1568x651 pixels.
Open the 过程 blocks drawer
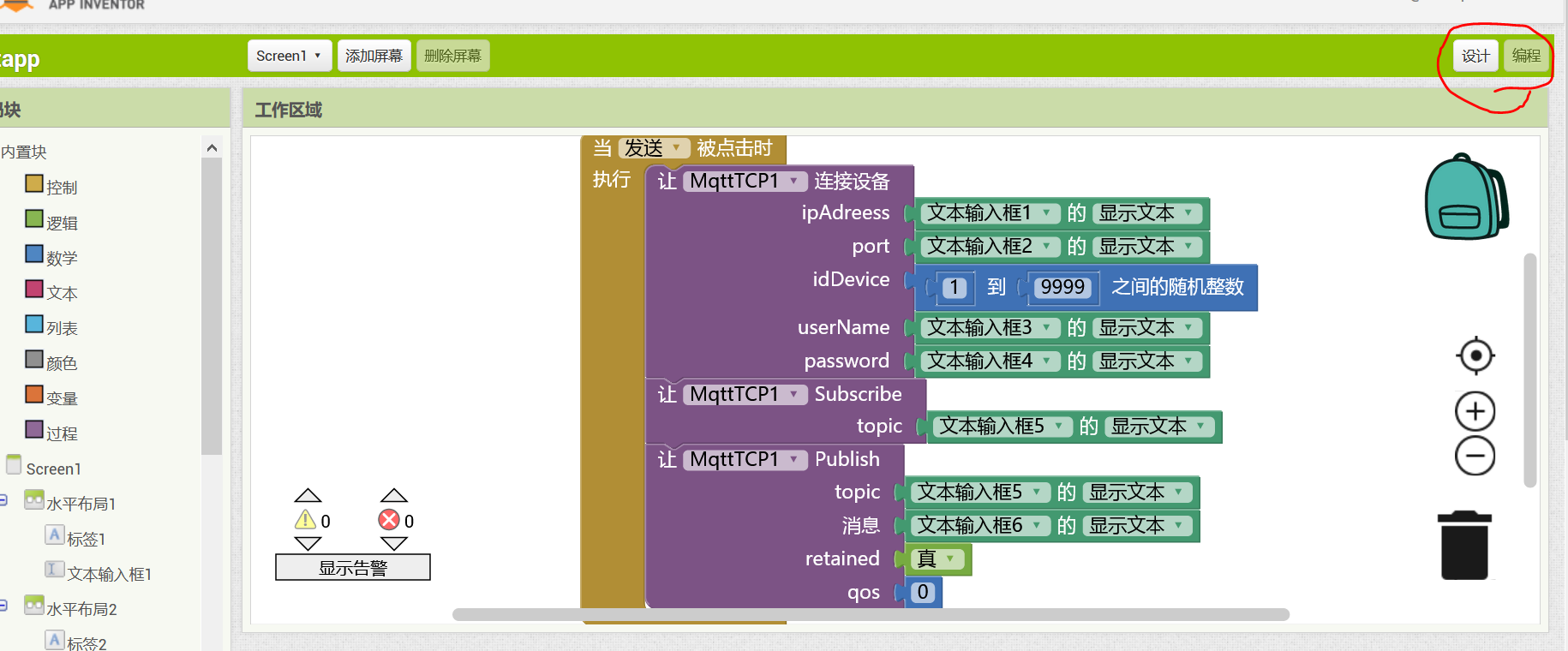51,433
